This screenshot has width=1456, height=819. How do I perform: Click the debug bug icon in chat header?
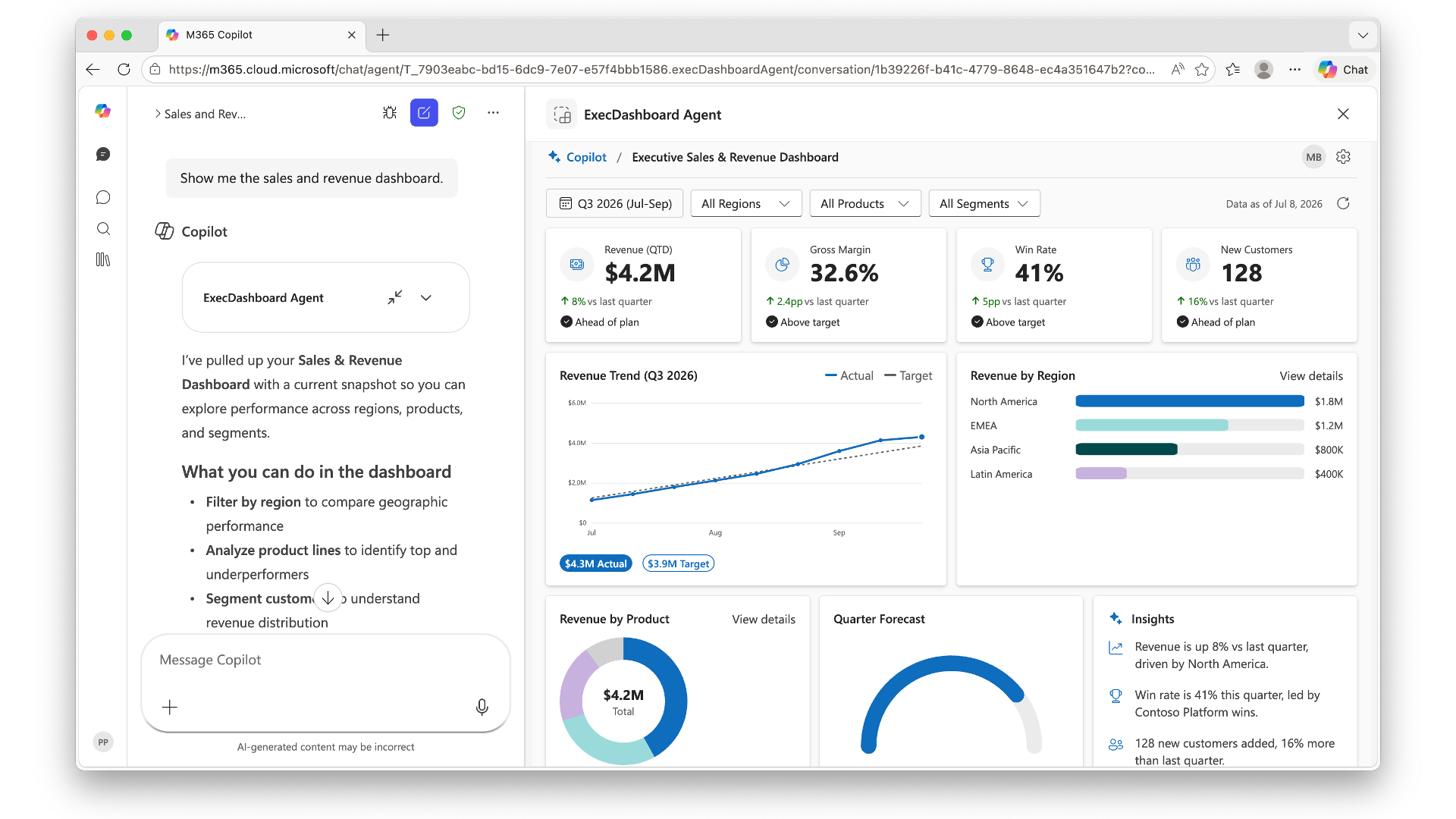click(x=390, y=113)
